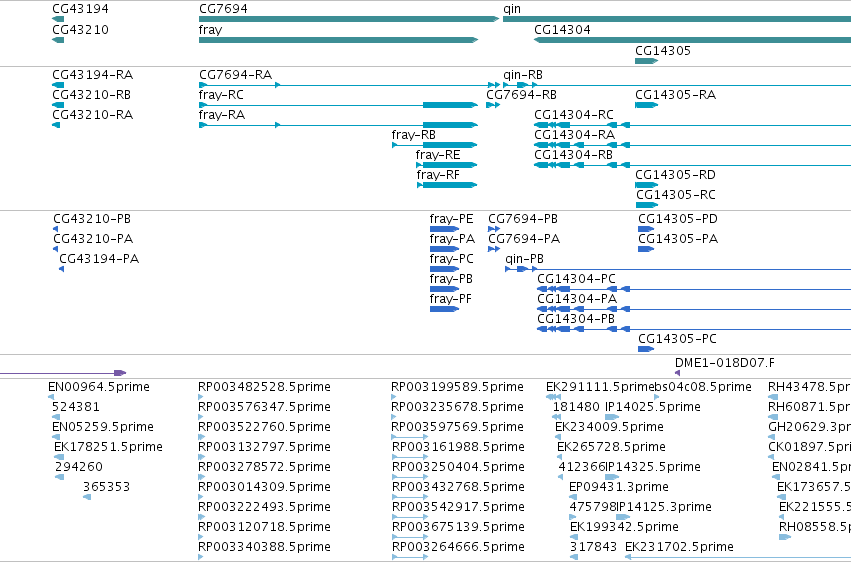
Task: Select the CG14304 gene bar
Action: (x=693, y=40)
